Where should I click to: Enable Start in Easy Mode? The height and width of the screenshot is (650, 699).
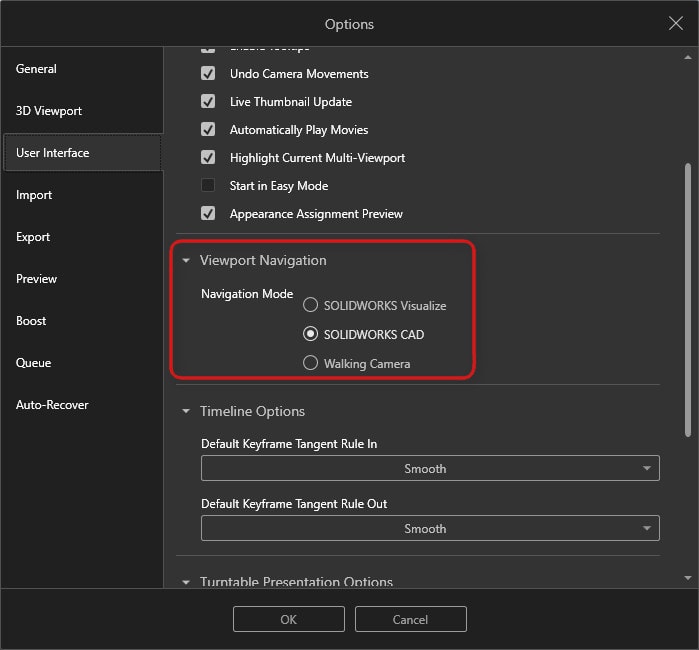coord(208,186)
